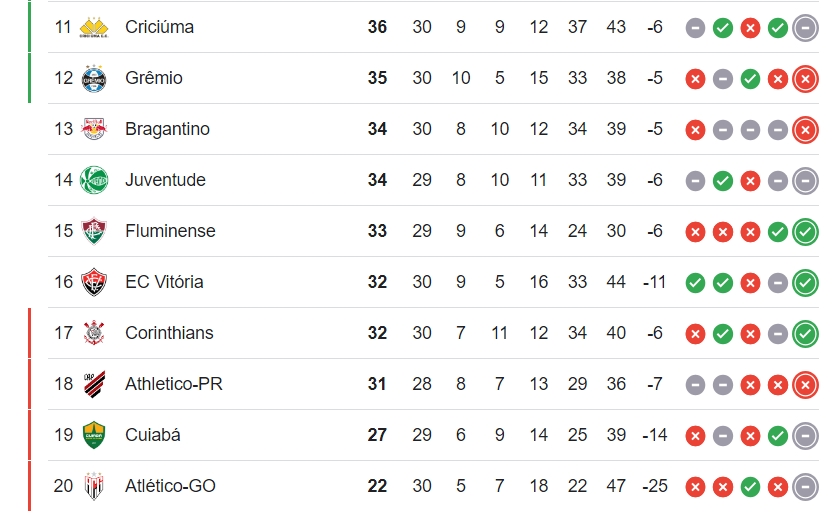This screenshot has height=515, width=835.
Task: Open the Corinthians team name link
Action: tap(169, 333)
